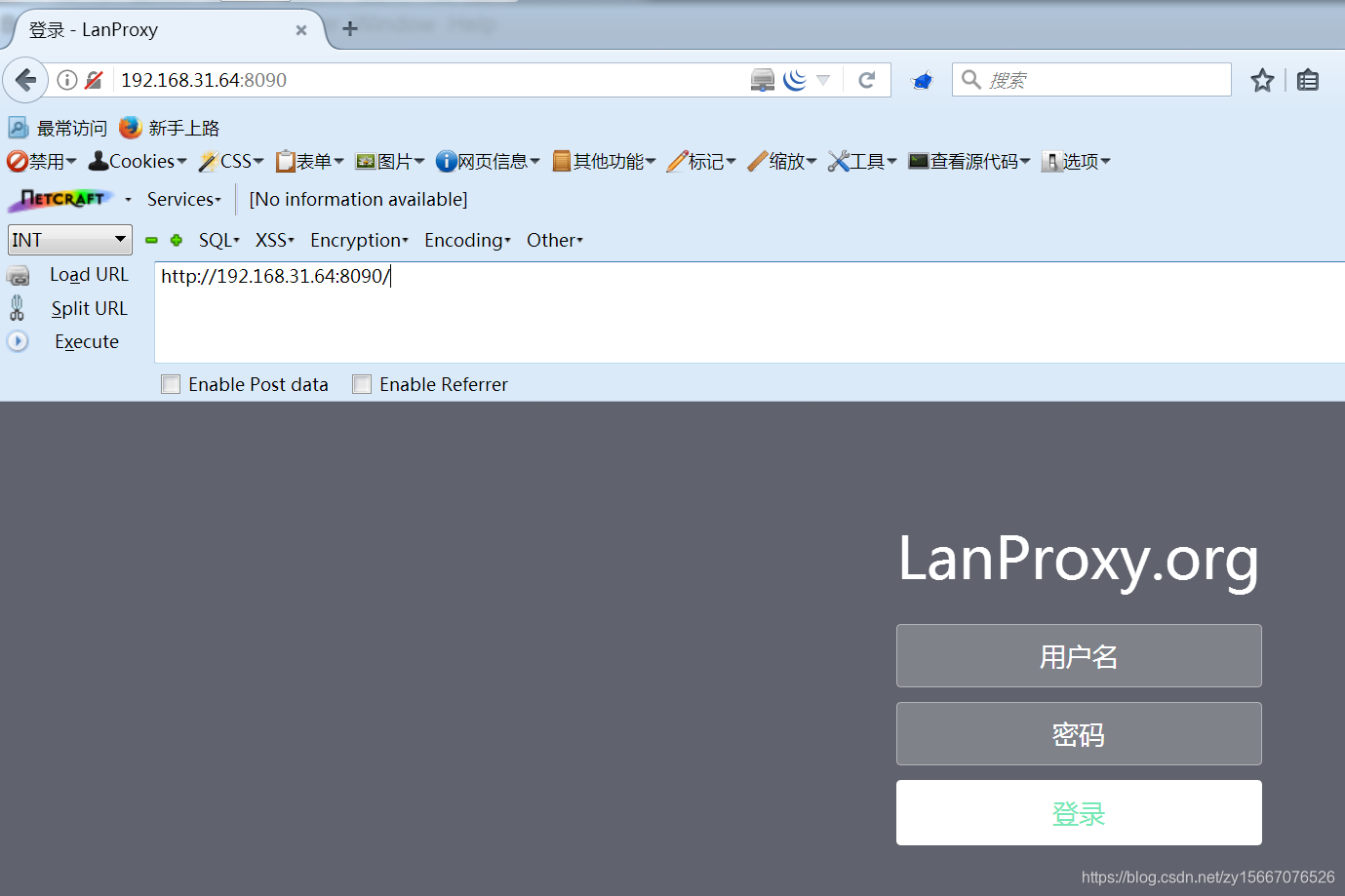Click the crossed-out insecure connection icon
The image size is (1345, 896).
click(x=94, y=80)
